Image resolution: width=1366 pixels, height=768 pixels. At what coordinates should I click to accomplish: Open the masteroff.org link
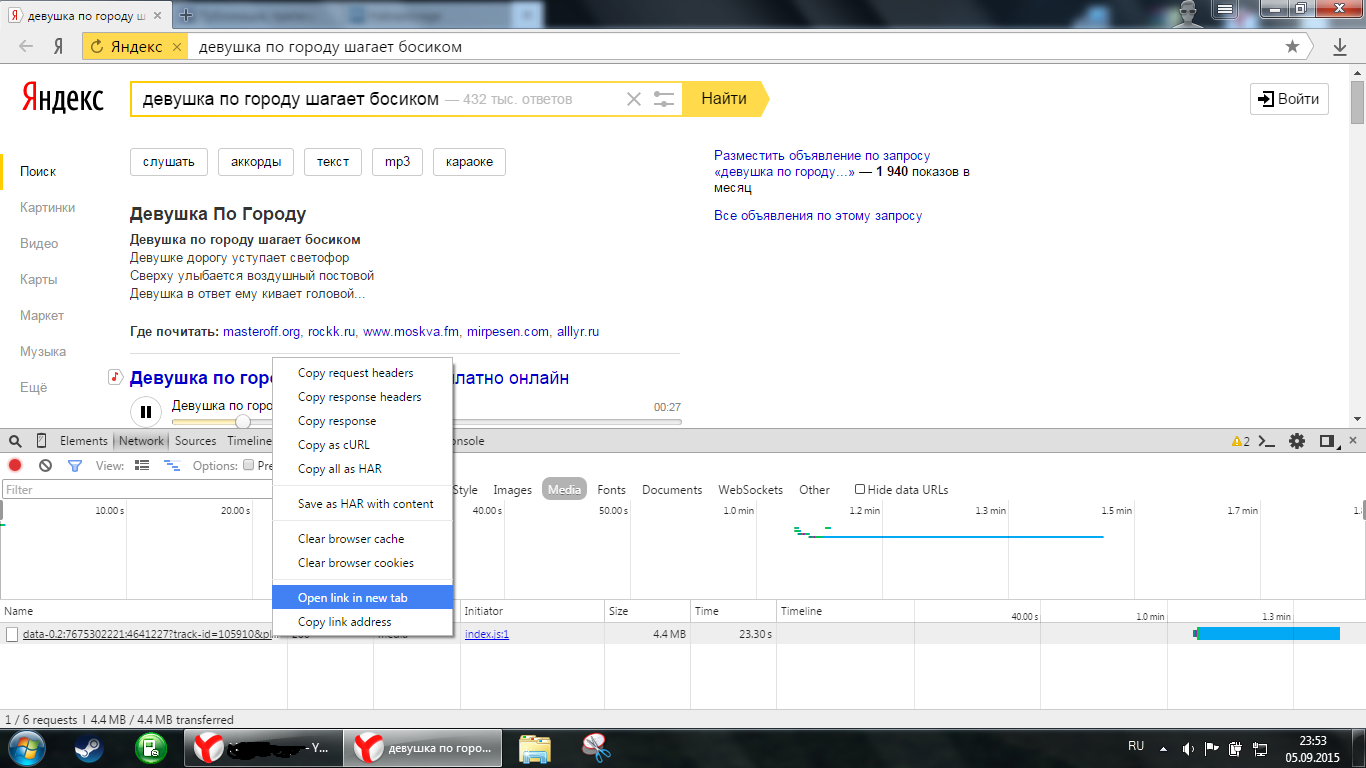[262, 332]
